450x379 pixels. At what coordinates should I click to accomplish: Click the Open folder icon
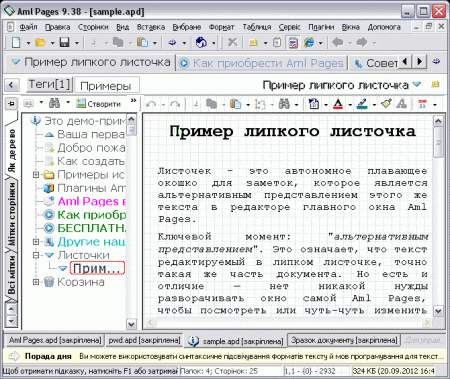pos(40,42)
